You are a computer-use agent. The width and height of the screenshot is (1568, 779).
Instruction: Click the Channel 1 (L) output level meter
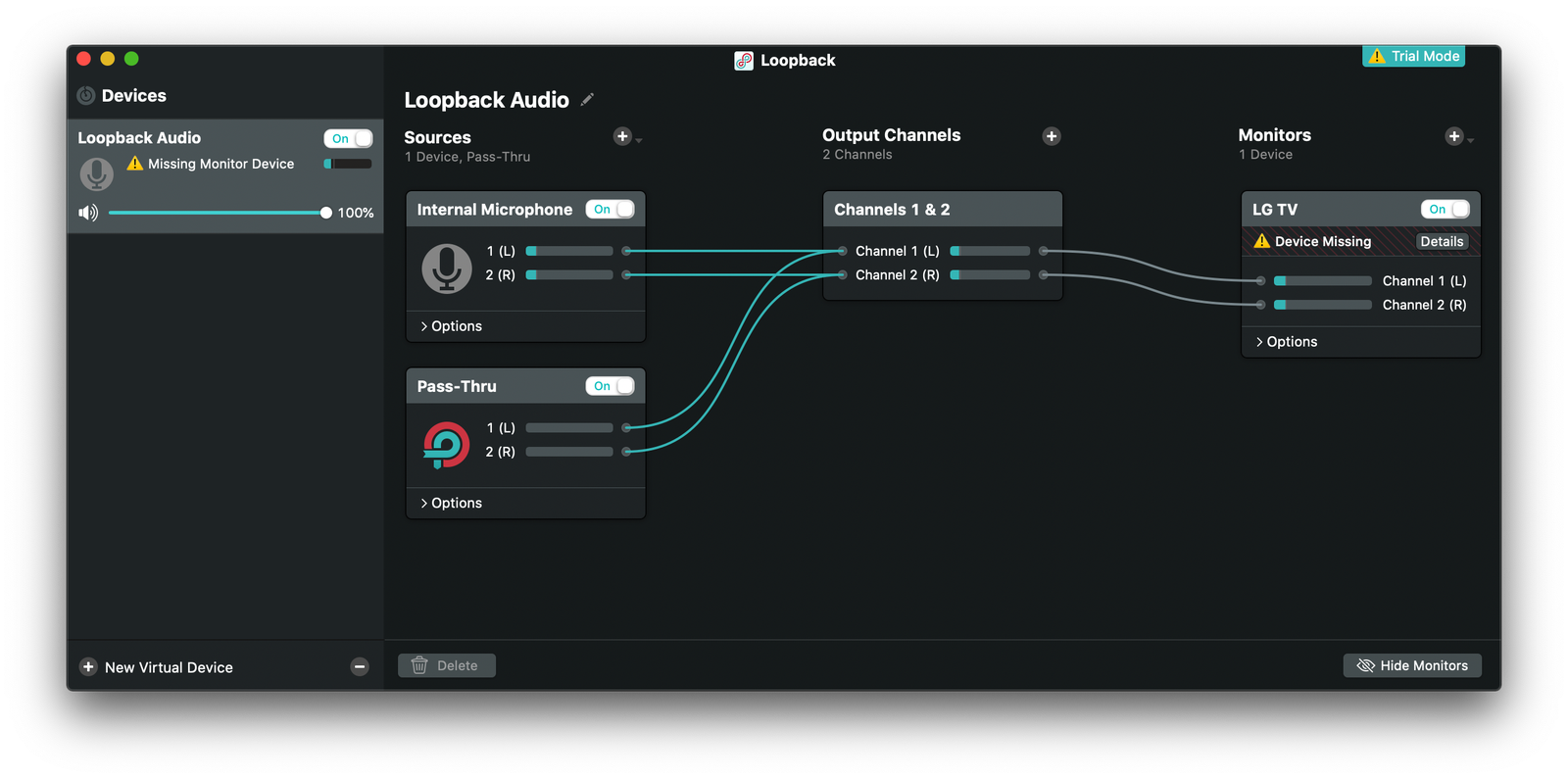click(990, 251)
